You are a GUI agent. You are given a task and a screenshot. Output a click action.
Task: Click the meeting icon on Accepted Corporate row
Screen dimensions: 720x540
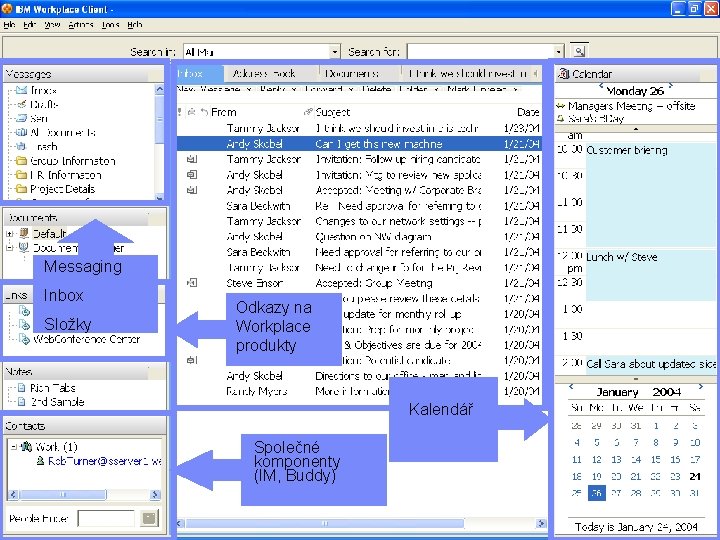[192, 190]
